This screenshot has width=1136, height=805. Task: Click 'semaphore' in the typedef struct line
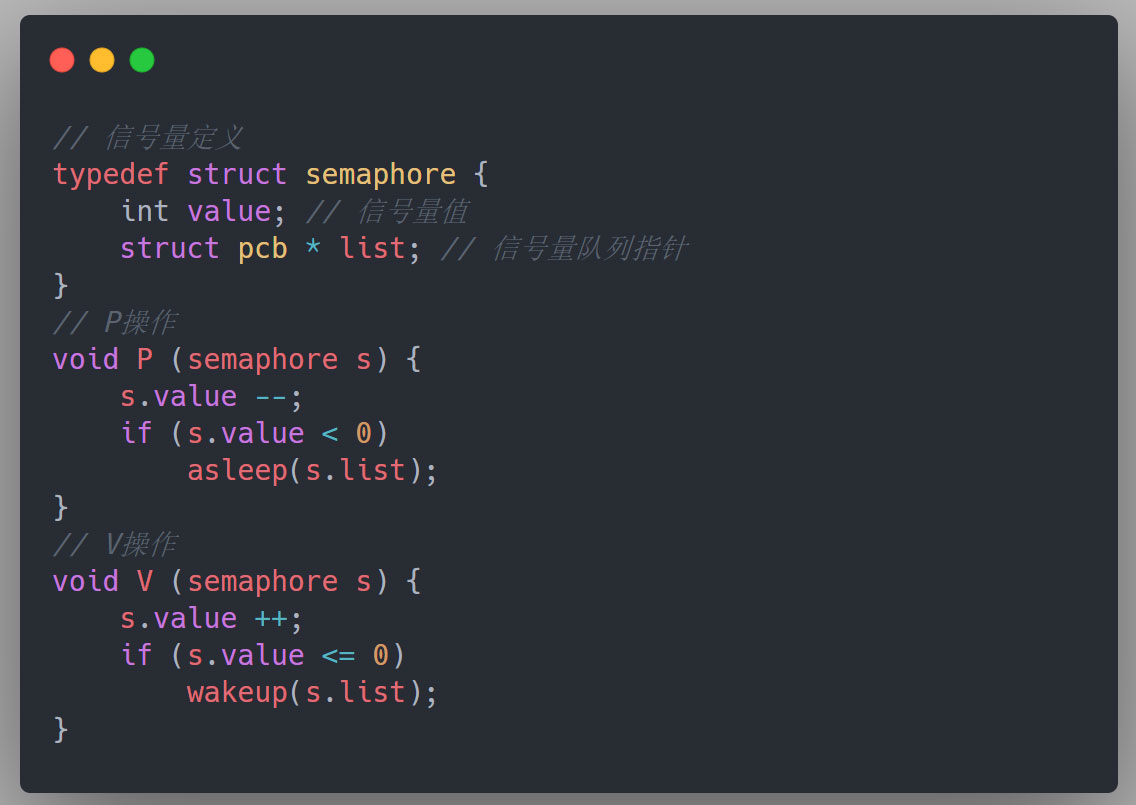(x=380, y=174)
